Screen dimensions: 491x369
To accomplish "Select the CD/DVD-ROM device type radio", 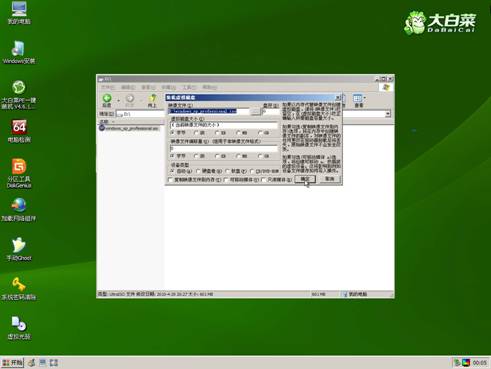I will click(x=252, y=171).
